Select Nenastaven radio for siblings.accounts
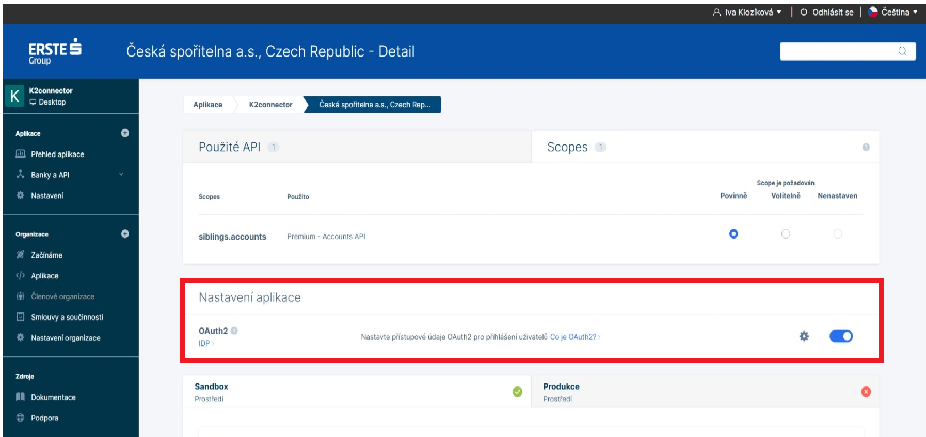Viewport: 926px width, 437px height. (x=837, y=234)
